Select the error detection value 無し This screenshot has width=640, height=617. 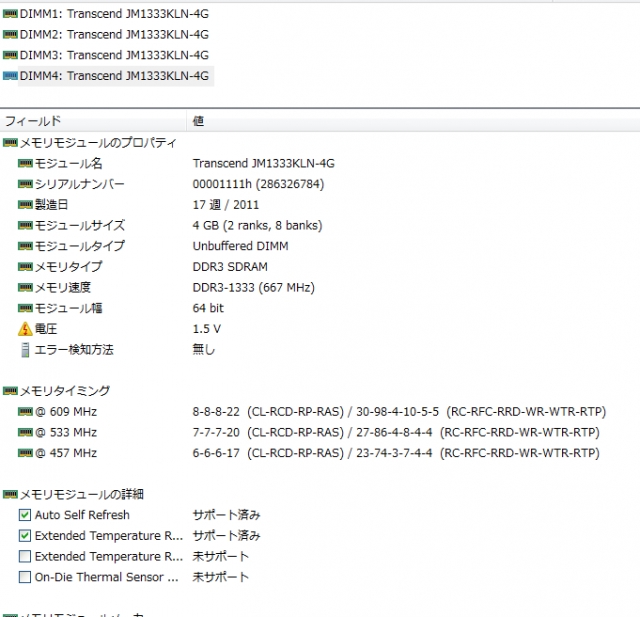[x=204, y=350]
